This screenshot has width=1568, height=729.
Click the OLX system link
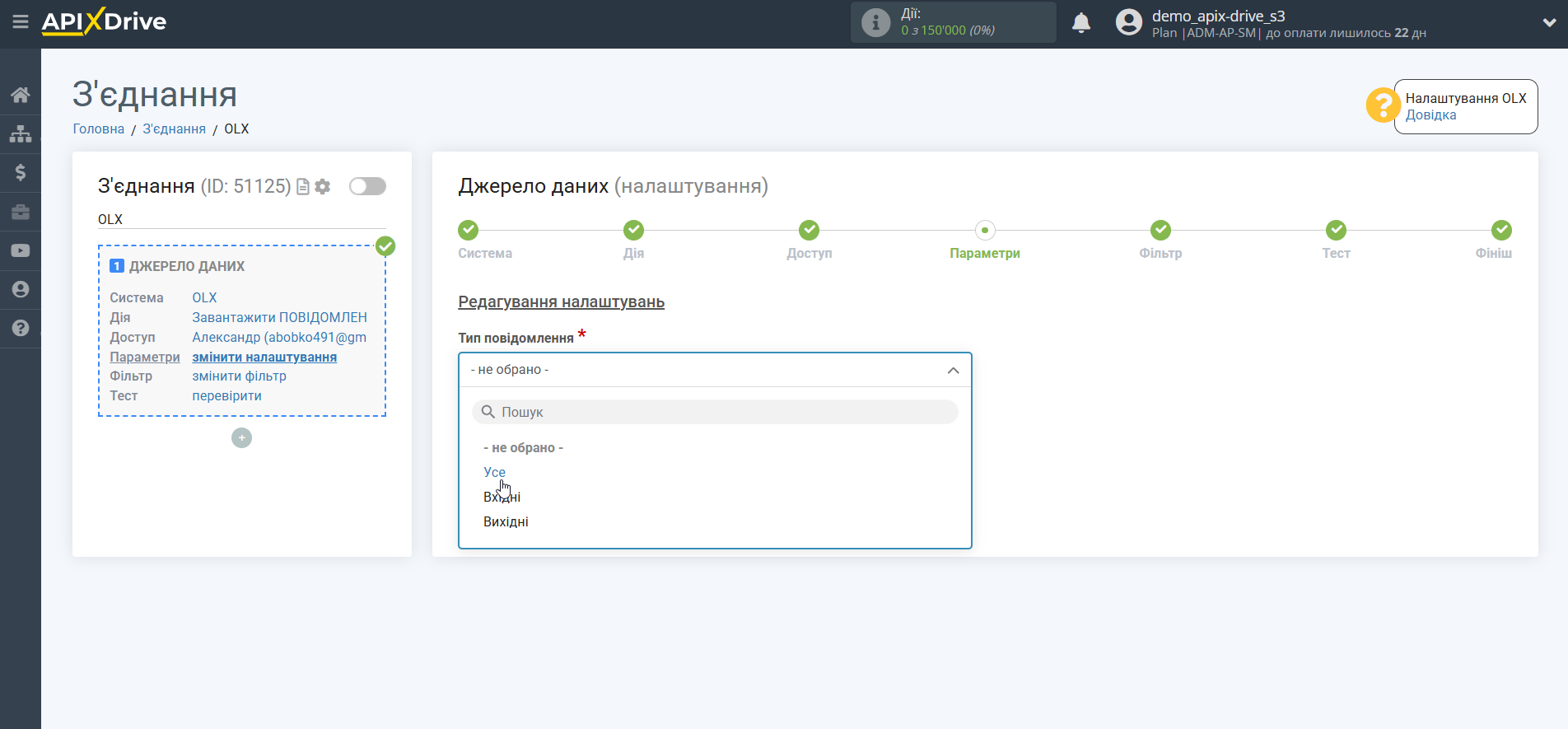pyautogui.click(x=204, y=297)
